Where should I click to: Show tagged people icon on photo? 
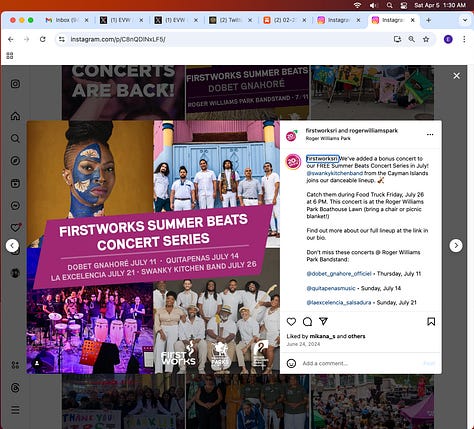(x=37, y=363)
